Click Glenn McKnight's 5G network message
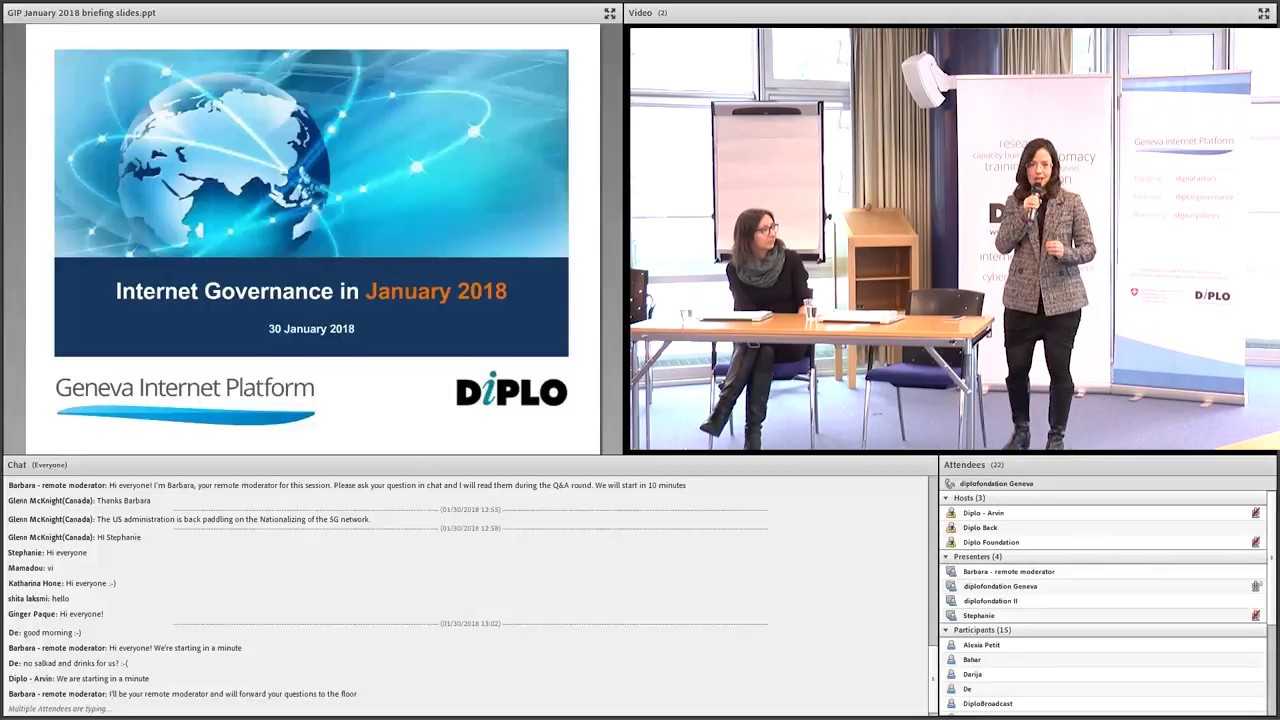Screen dimensions: 1280x720 tap(189, 520)
